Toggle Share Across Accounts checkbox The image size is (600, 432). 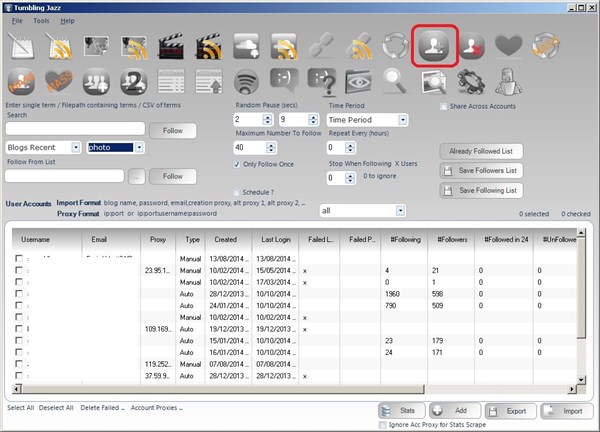[x=443, y=106]
